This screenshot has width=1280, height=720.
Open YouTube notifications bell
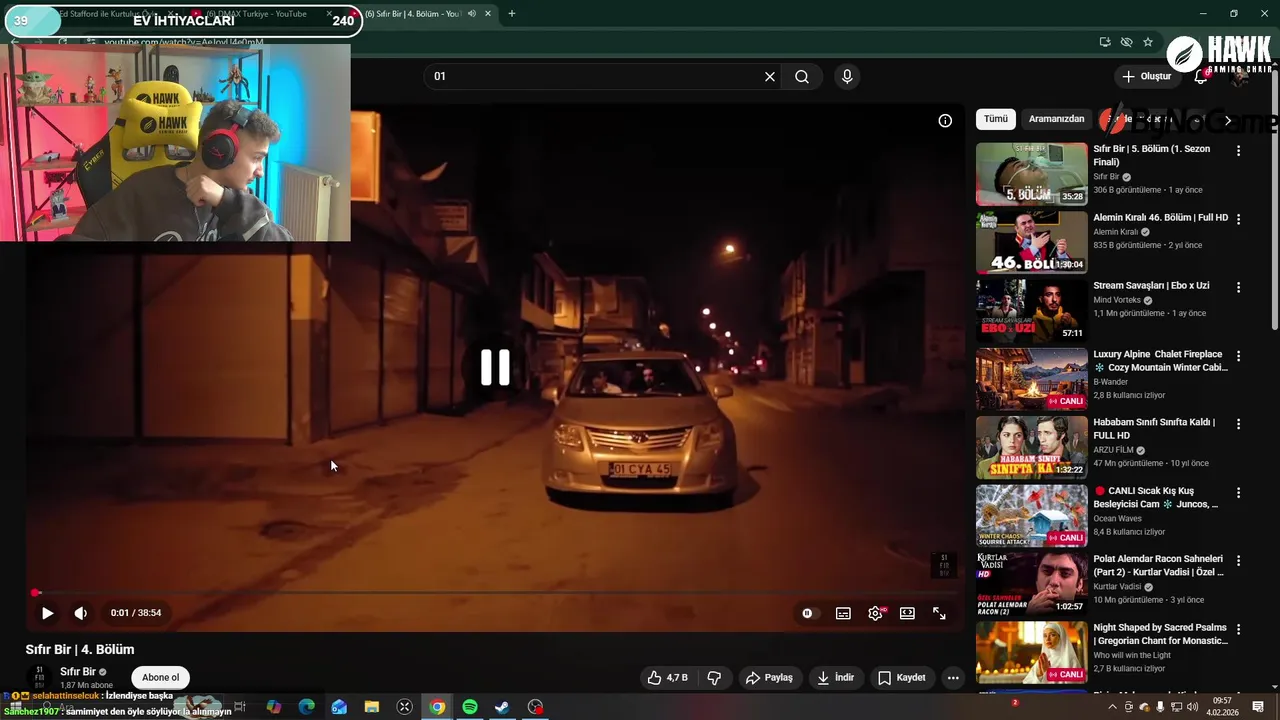pyautogui.click(x=1201, y=77)
